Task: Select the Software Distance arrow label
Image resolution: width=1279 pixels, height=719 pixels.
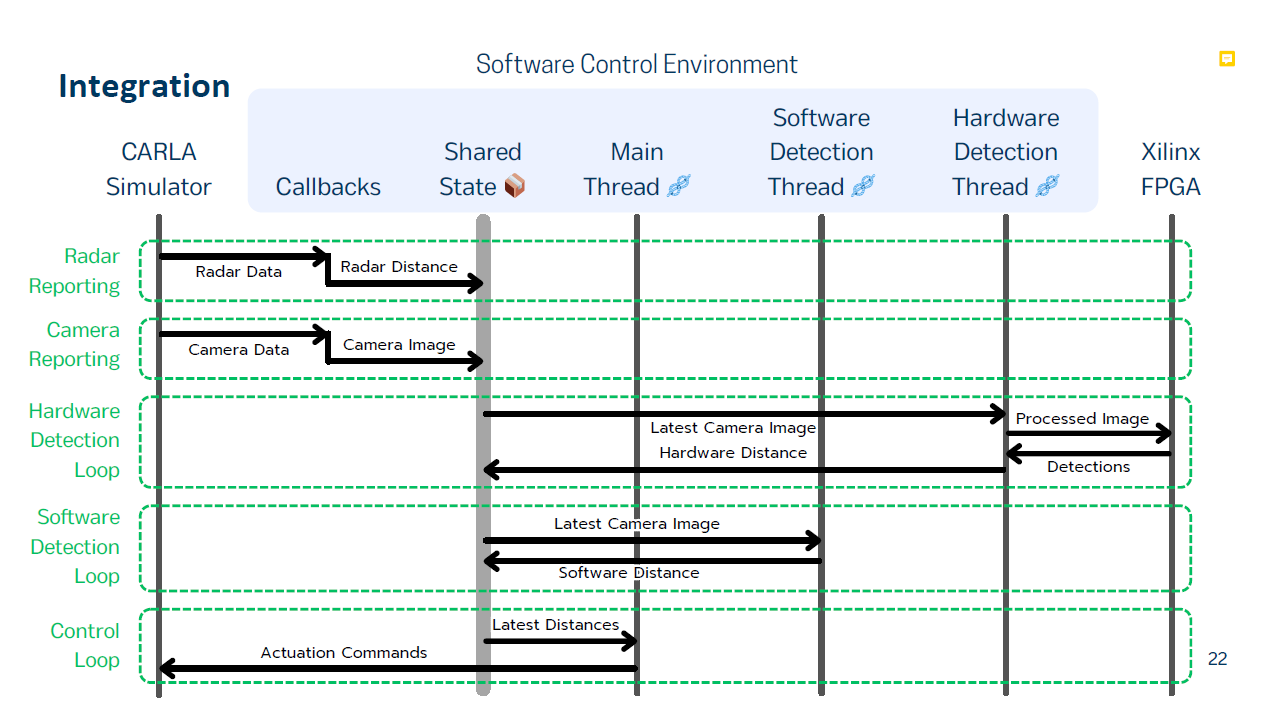Action: pos(629,573)
